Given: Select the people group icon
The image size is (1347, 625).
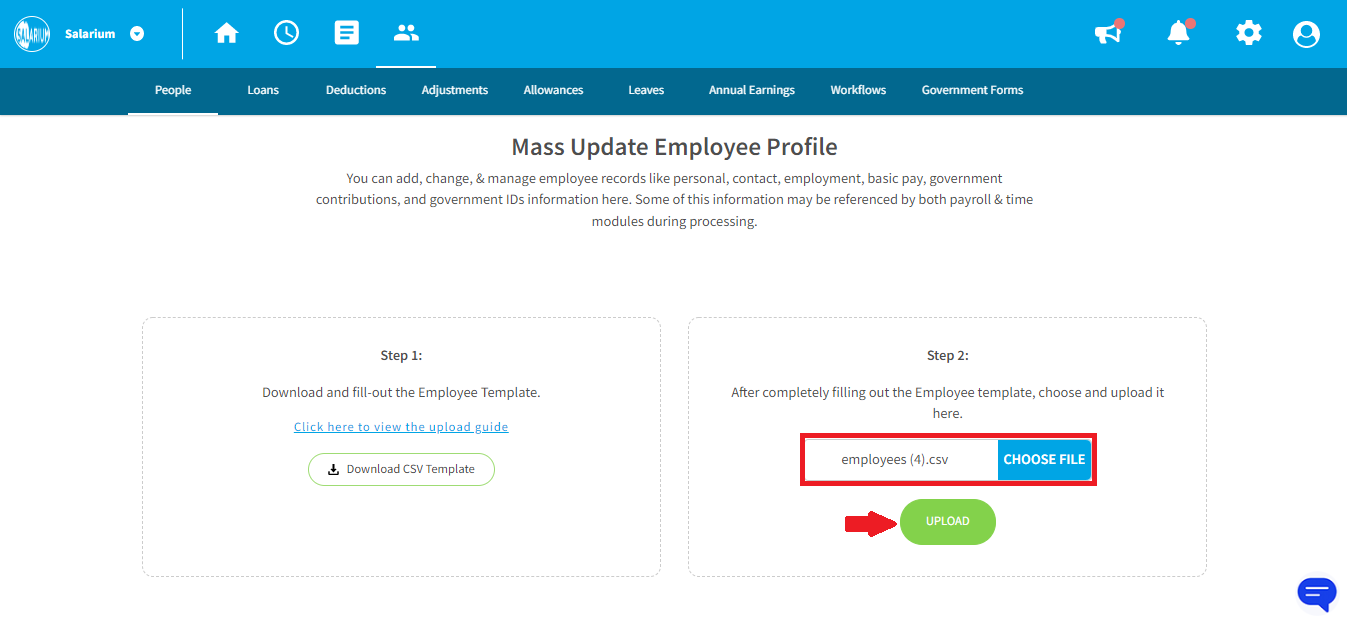Looking at the screenshot, I should [x=406, y=33].
